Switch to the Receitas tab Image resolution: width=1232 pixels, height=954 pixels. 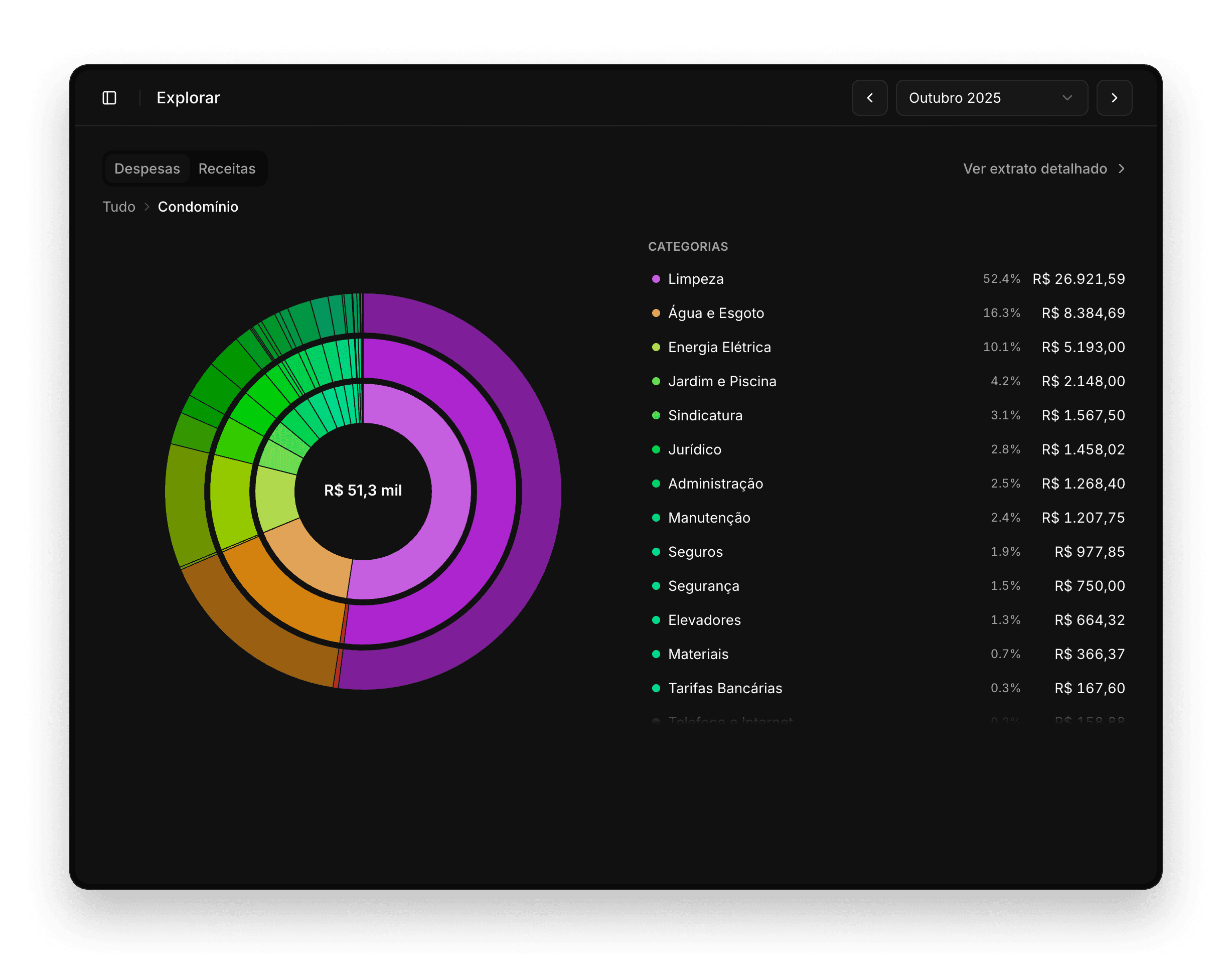click(227, 169)
